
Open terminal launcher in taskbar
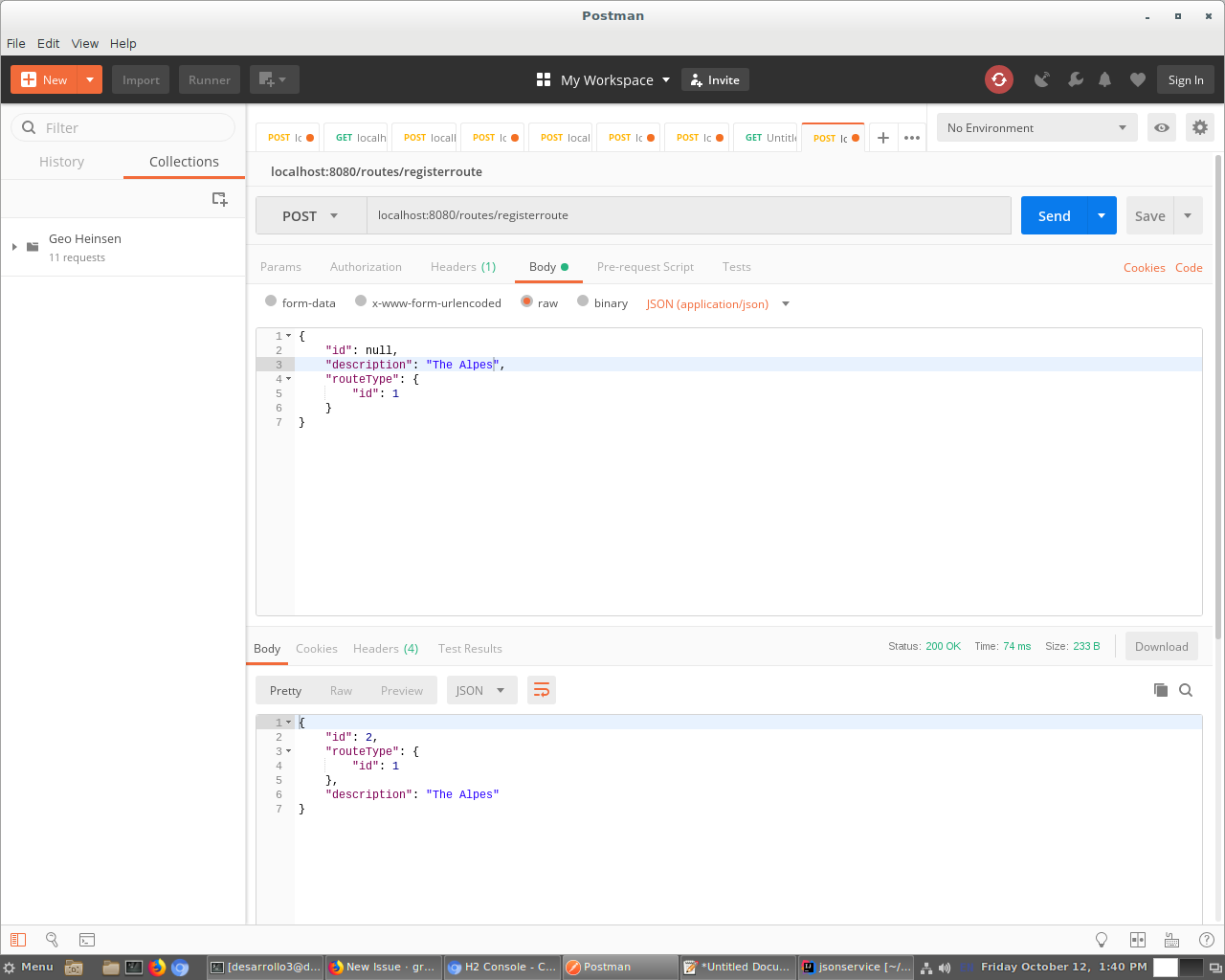134,967
